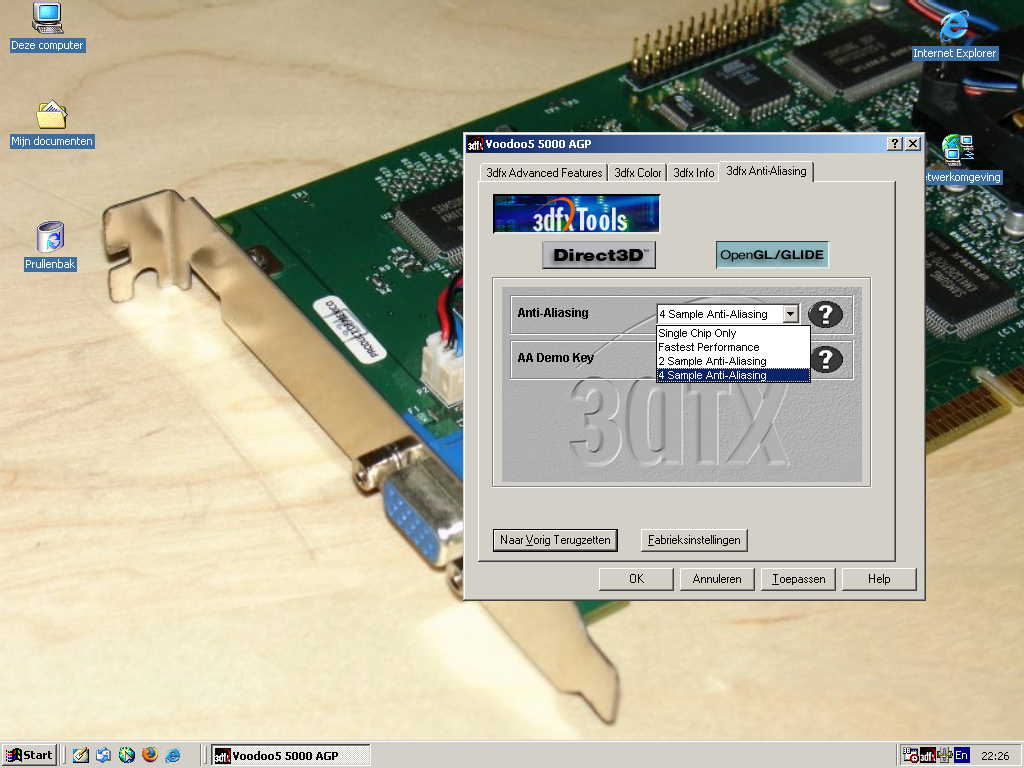Click the context help ? title bar button
This screenshot has height=768, width=1024.
(895, 144)
